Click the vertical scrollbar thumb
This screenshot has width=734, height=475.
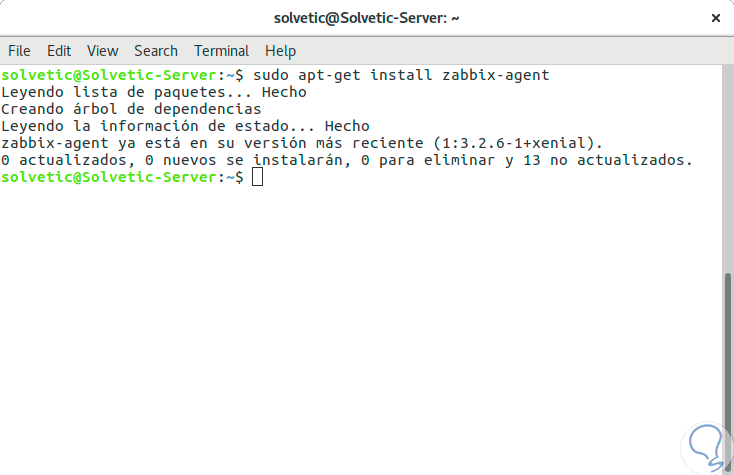pyautogui.click(x=728, y=372)
